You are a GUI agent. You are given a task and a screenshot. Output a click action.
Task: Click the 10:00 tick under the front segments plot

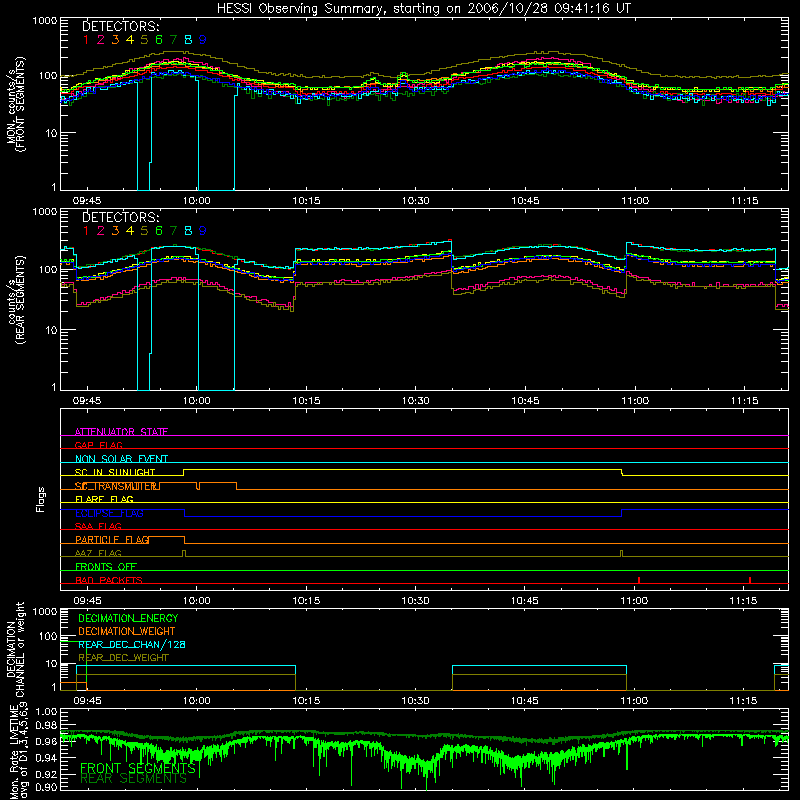pos(196,201)
